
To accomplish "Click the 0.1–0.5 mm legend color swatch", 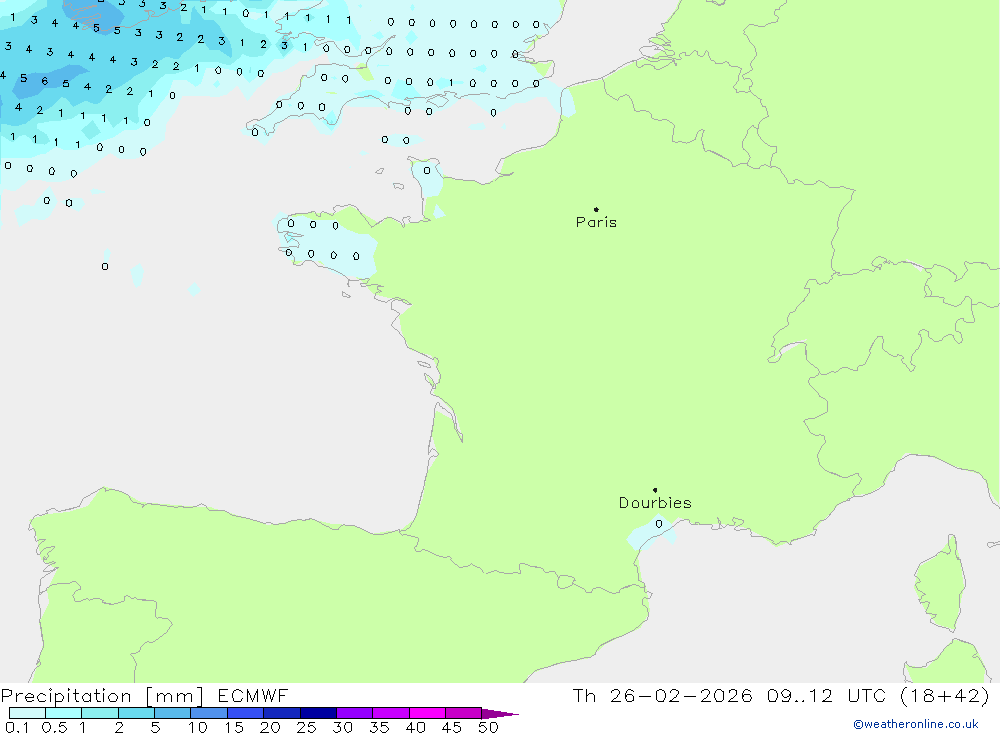I will (x=27, y=713).
